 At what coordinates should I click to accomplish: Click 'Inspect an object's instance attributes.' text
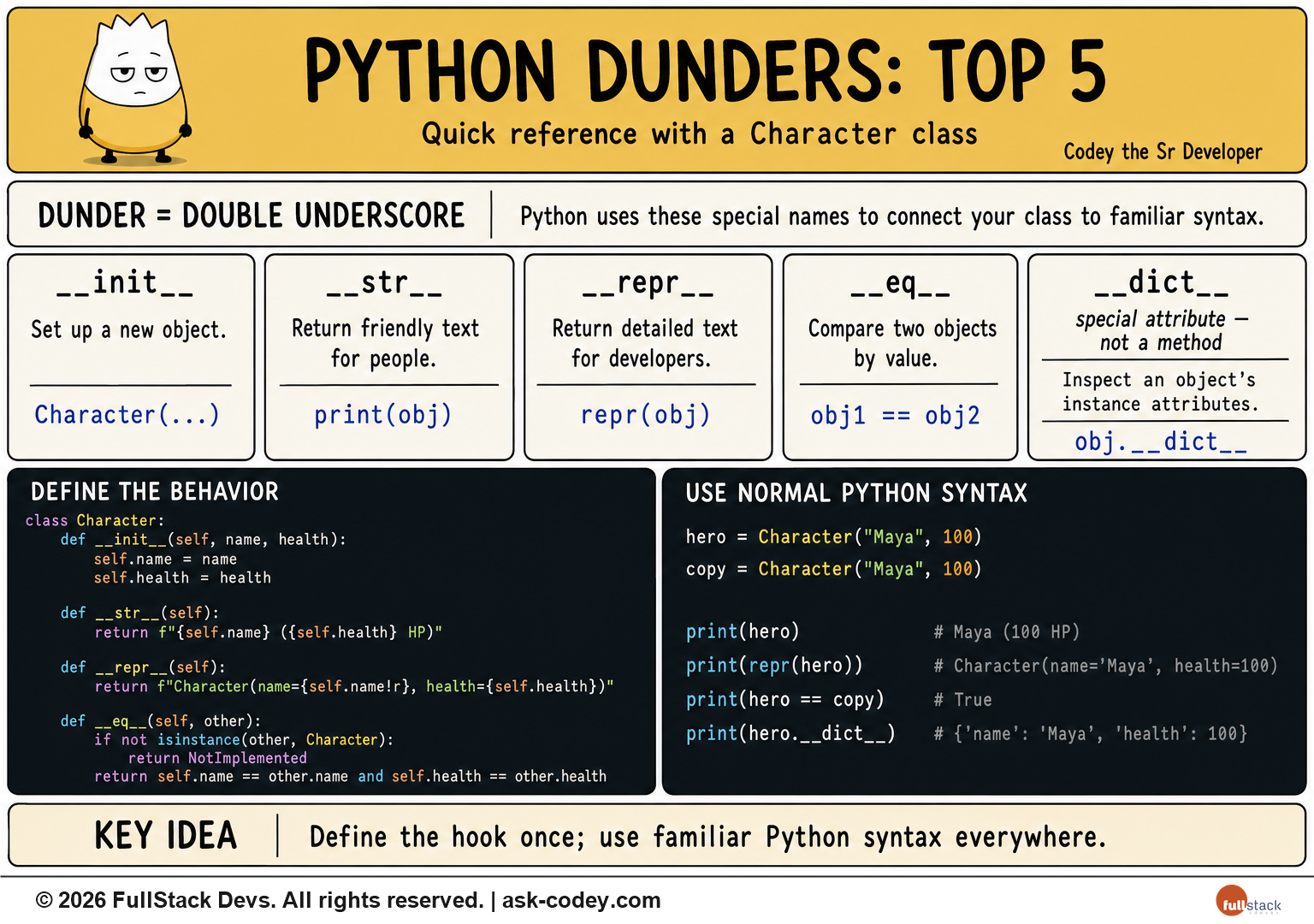(x=1160, y=392)
